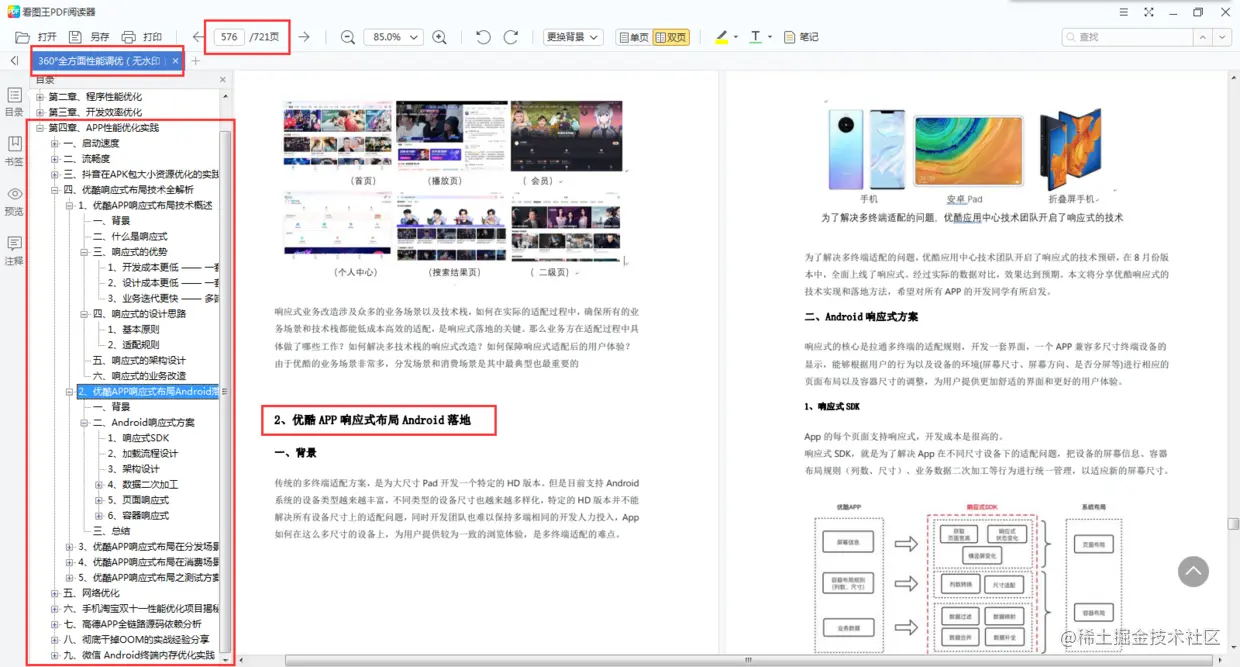This screenshot has height=667, width=1240.
Task: Close the 目录 outline panel
Action: 223,80
